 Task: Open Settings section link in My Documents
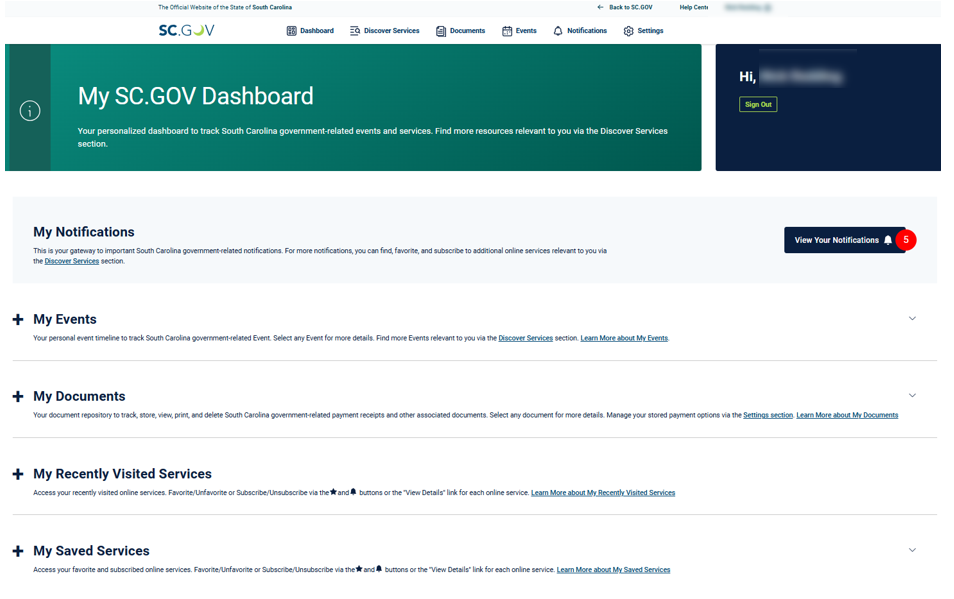(x=768, y=415)
